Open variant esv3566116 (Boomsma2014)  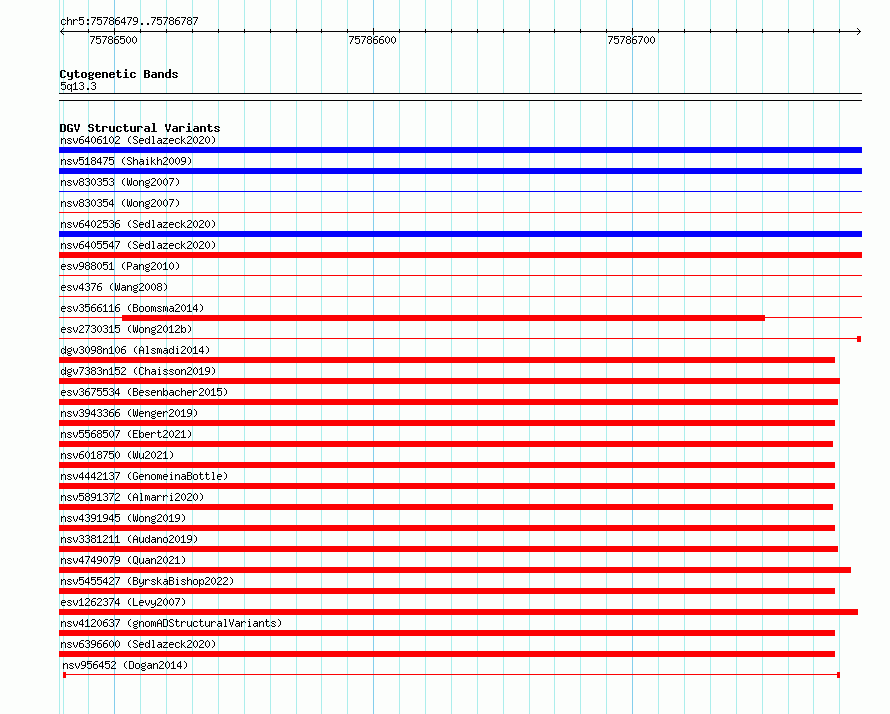(x=132, y=308)
